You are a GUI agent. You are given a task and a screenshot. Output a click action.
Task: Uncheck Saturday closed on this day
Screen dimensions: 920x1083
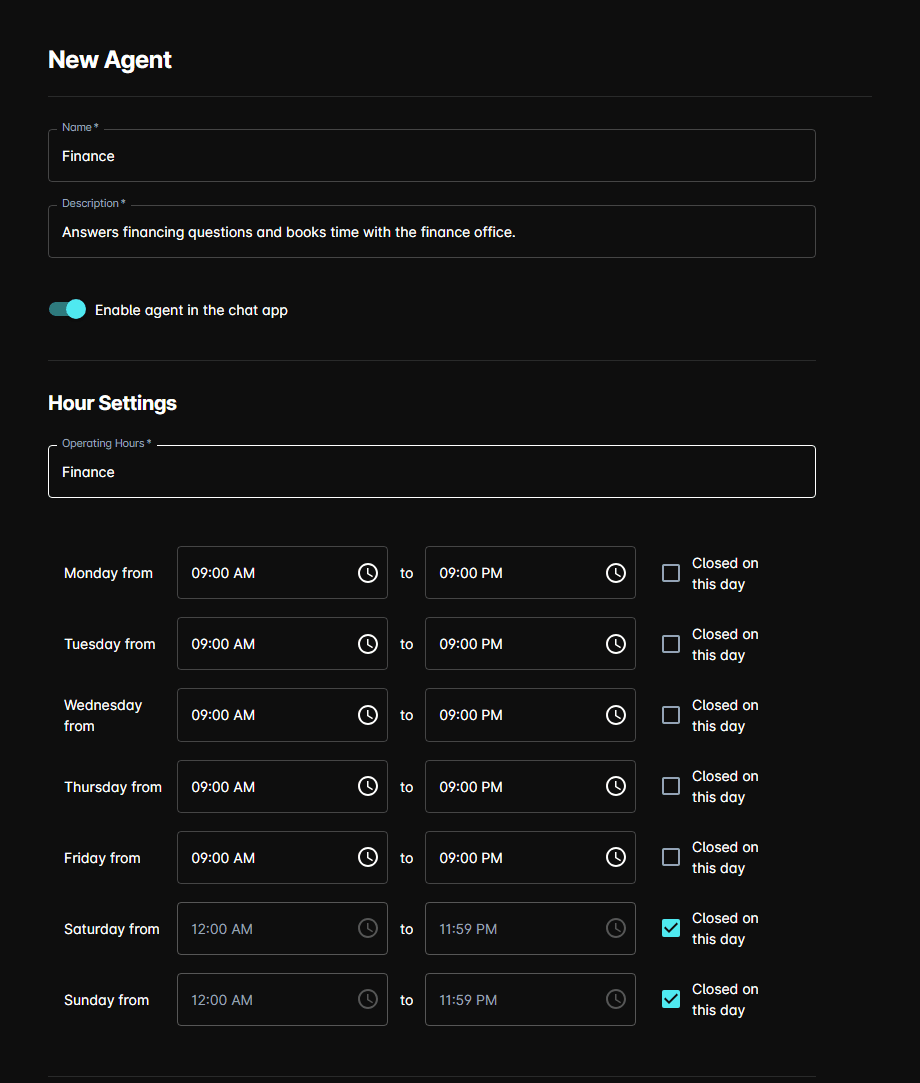tap(671, 928)
